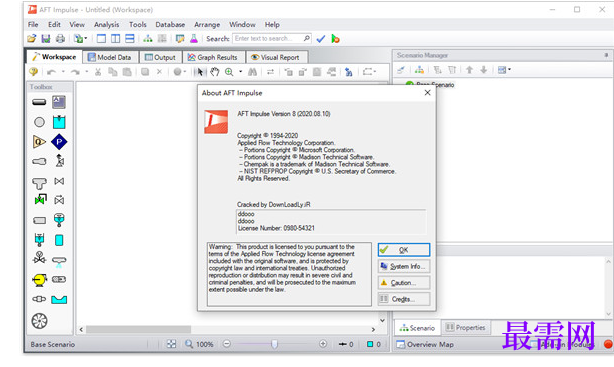The image size is (614, 367).
Task: Select the yellow Pump junction
Action: (39, 280)
